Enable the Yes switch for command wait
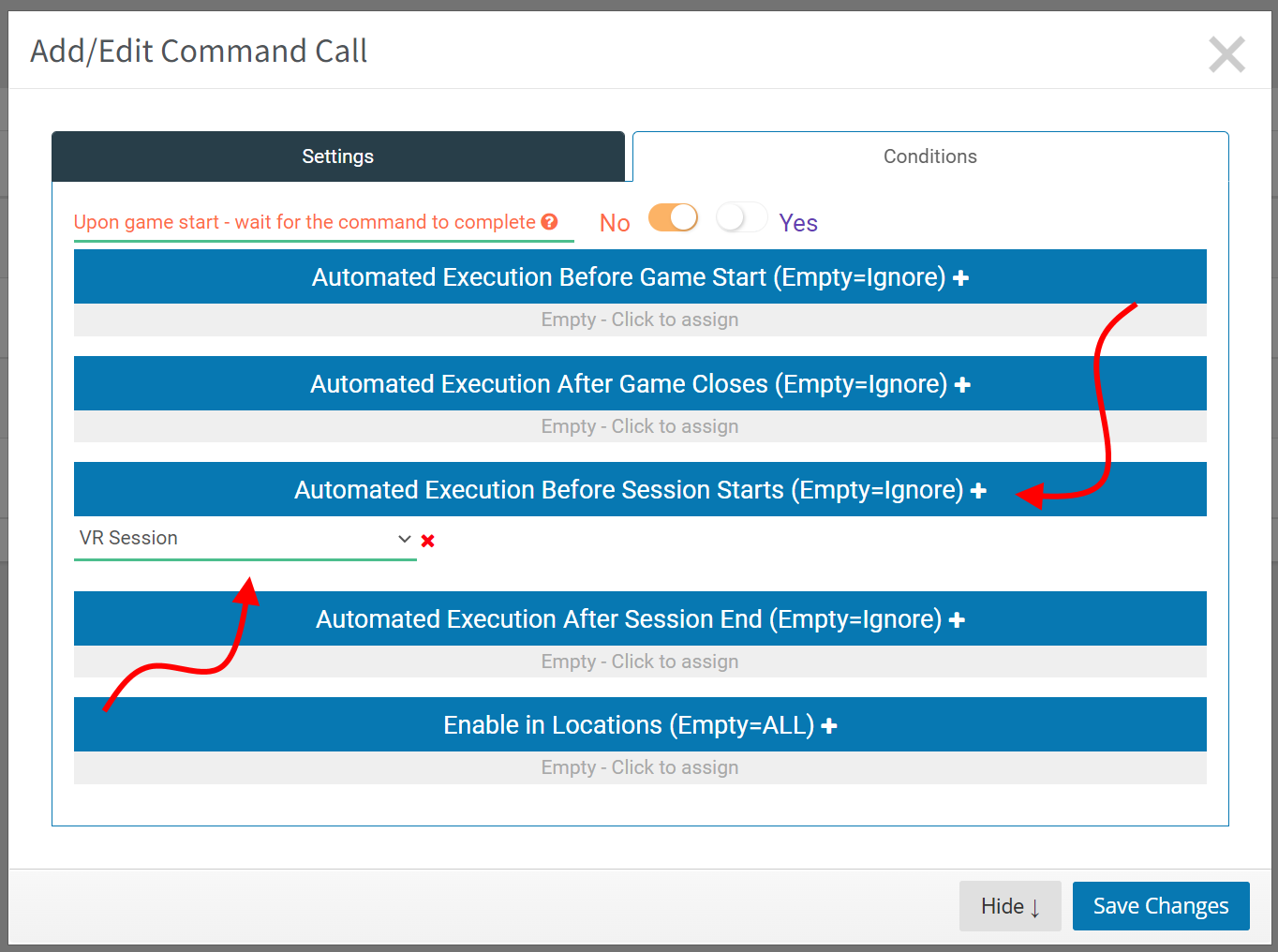 741,217
